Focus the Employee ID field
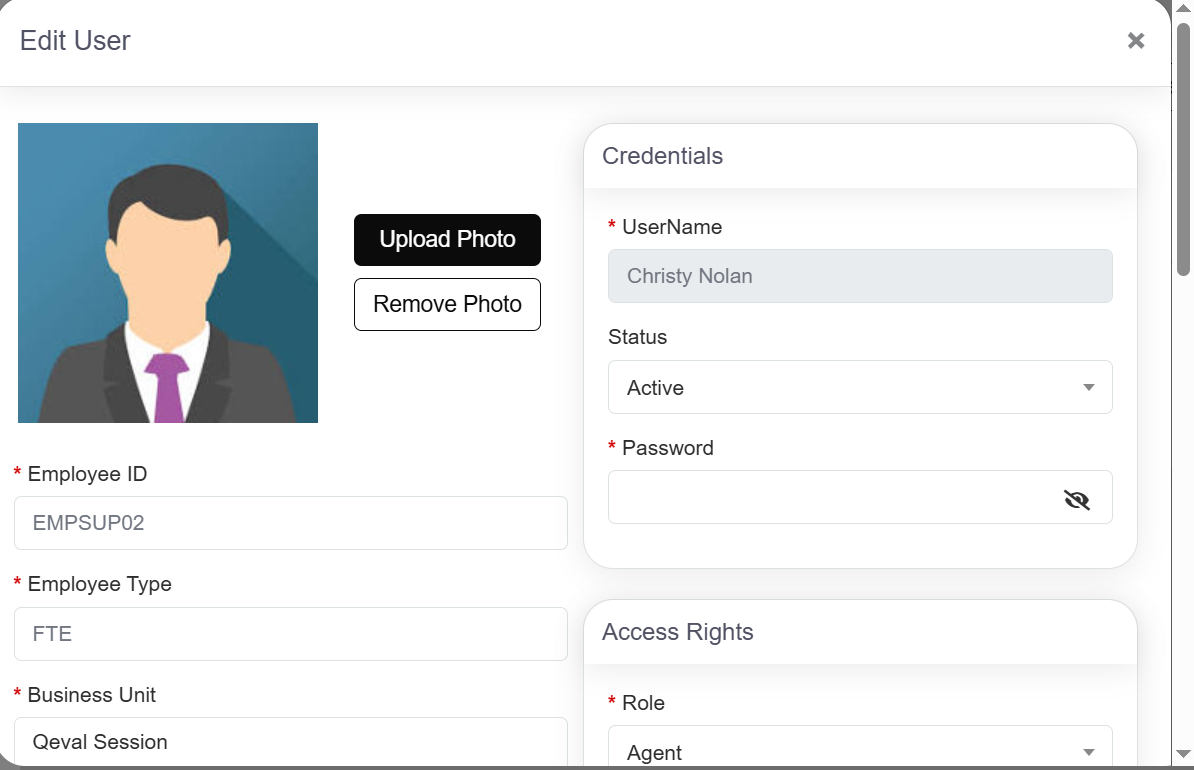Image resolution: width=1194 pixels, height=770 pixels. tap(291, 523)
